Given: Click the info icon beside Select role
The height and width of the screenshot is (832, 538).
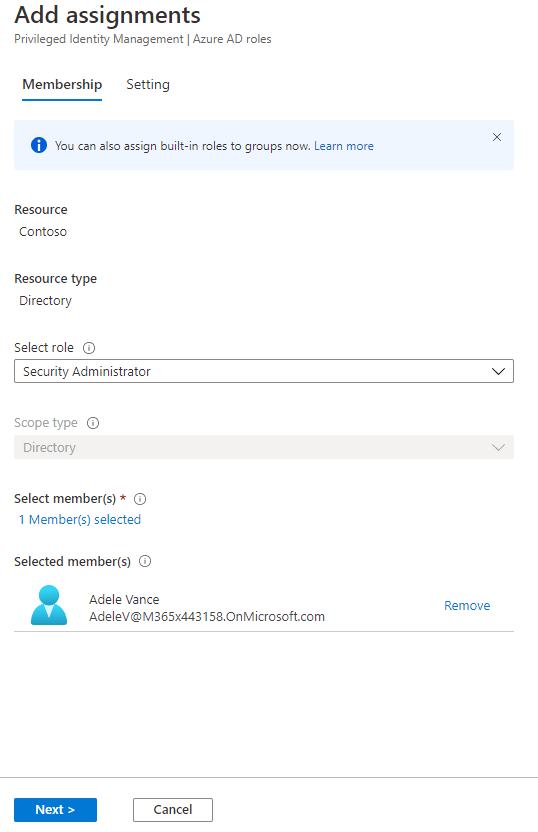Looking at the screenshot, I should point(89,348).
